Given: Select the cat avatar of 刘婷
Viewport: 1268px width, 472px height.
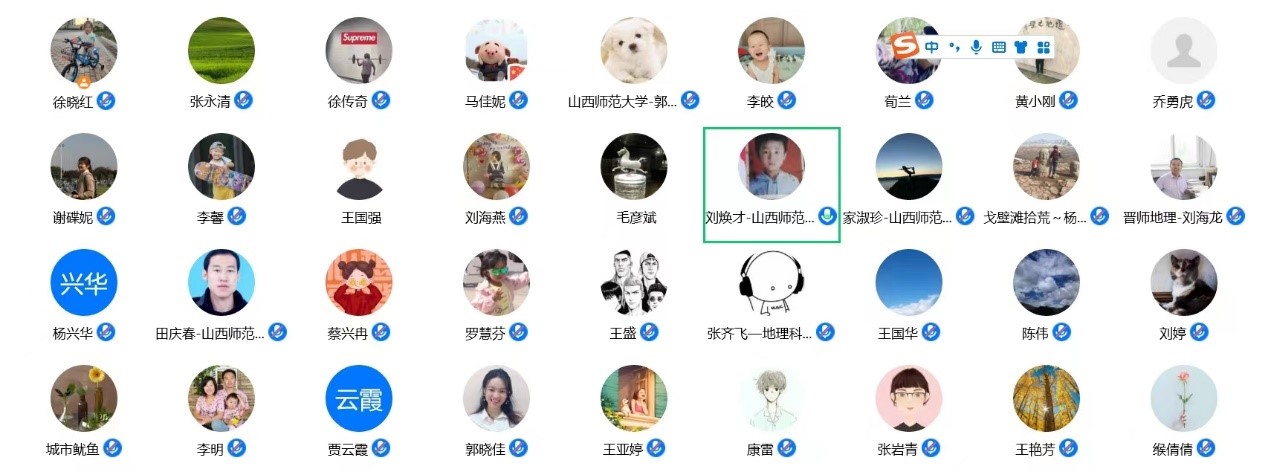Looking at the screenshot, I should 1184,282.
